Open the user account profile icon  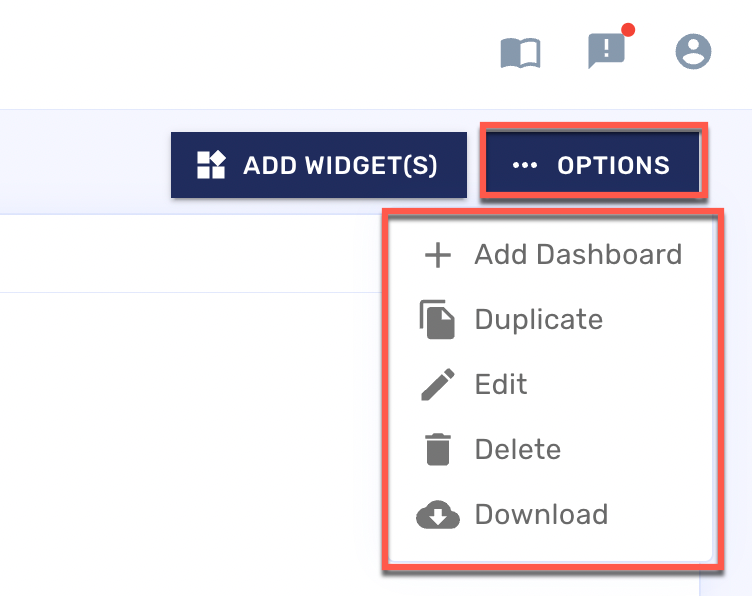click(693, 51)
